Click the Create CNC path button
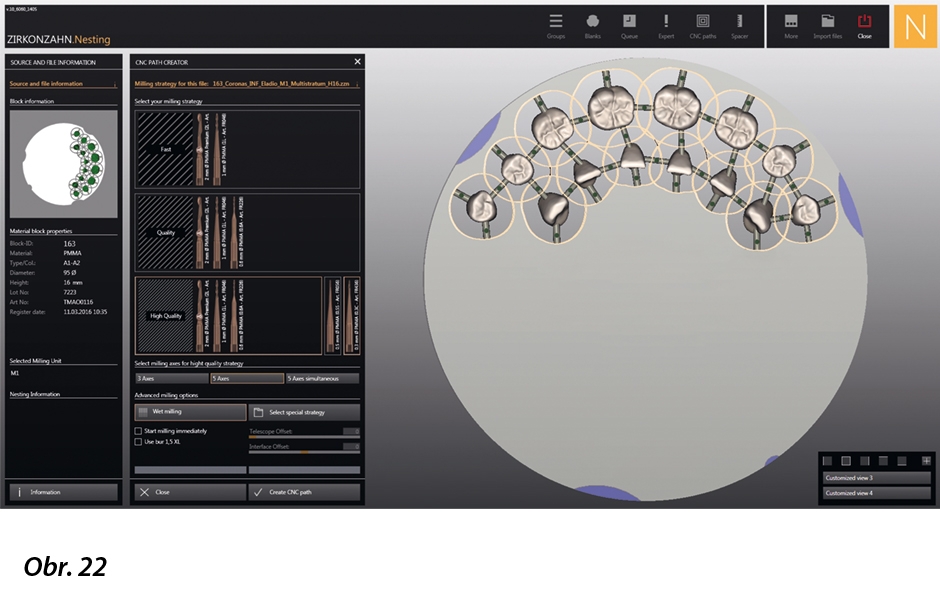 [305, 492]
